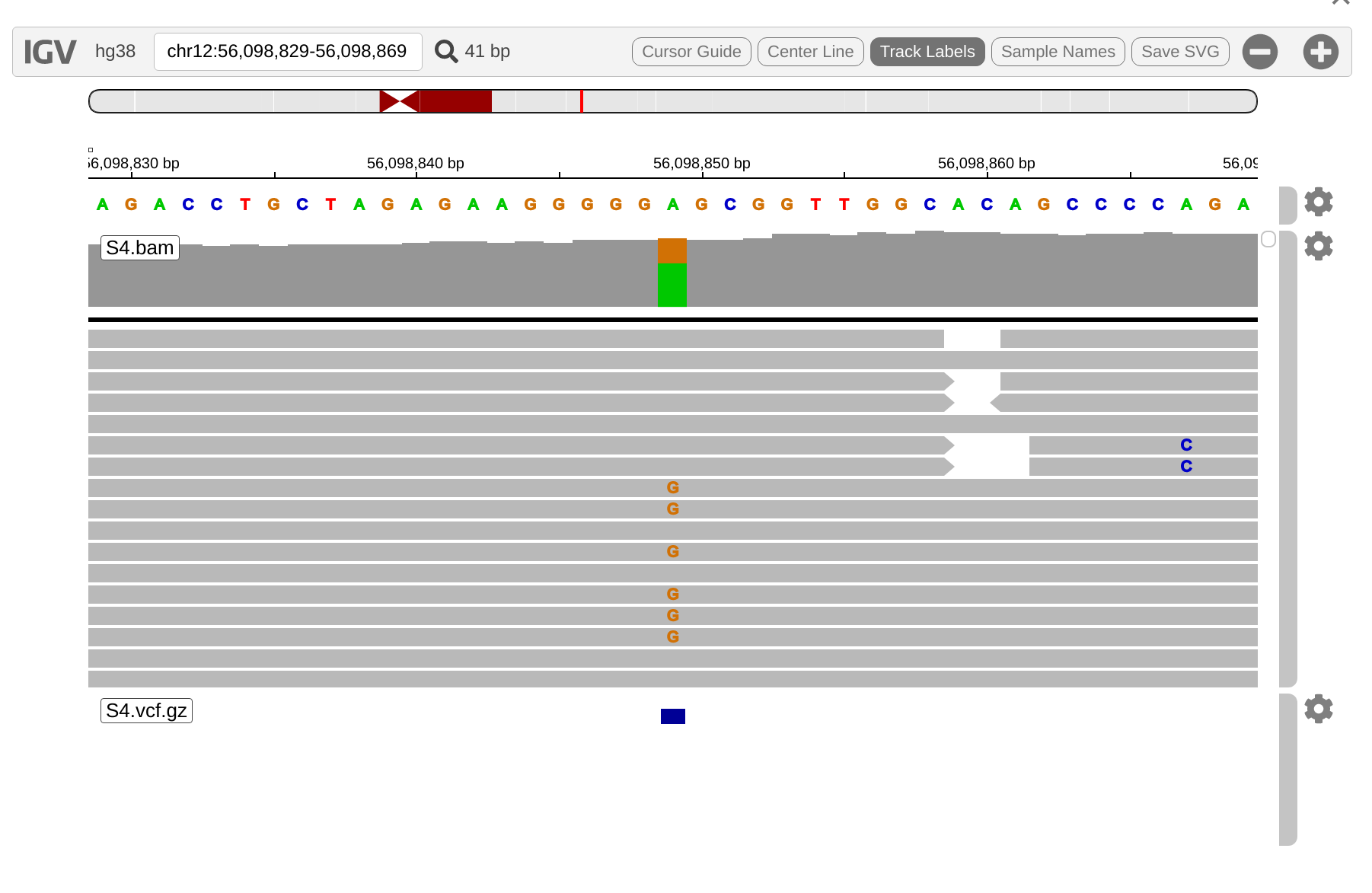This screenshot has height=893, width=1372.
Task: Enable the Cursor Guide
Action: click(691, 52)
